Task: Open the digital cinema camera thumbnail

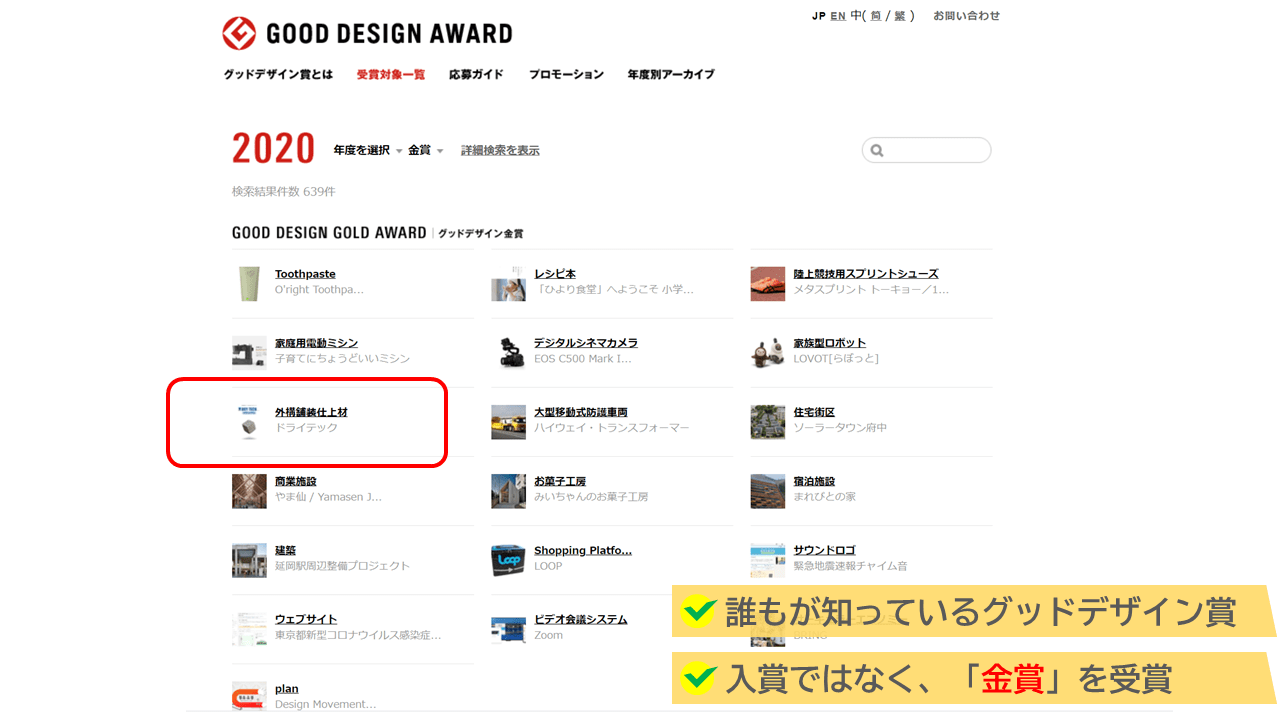Action: (x=508, y=352)
